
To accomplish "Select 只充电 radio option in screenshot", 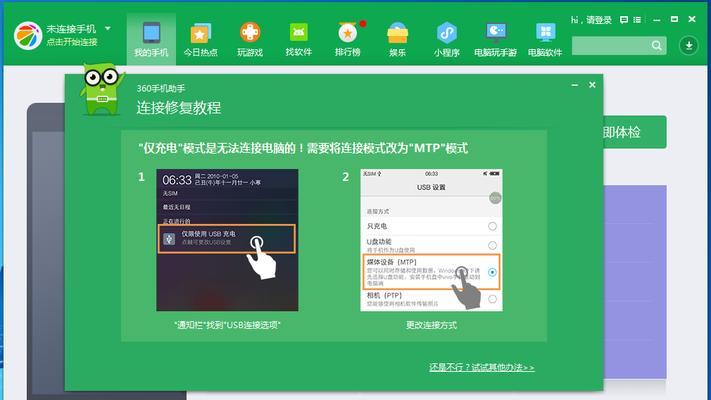I will (492, 226).
